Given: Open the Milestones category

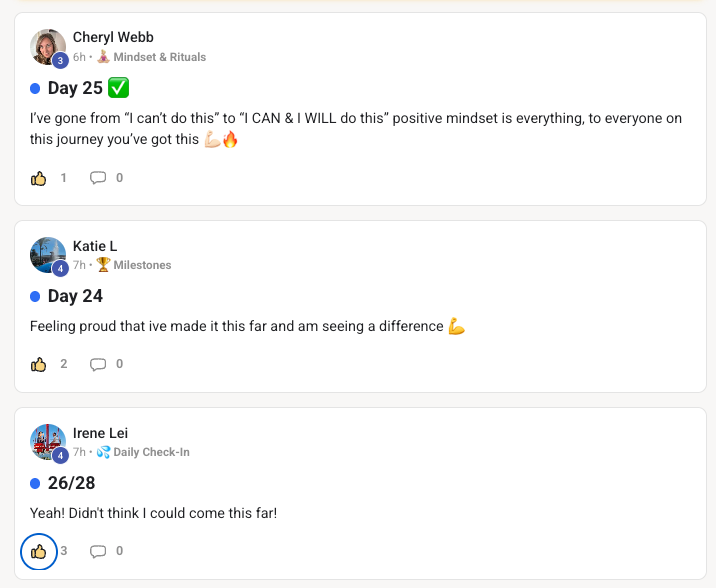Looking at the screenshot, I should (x=134, y=265).
